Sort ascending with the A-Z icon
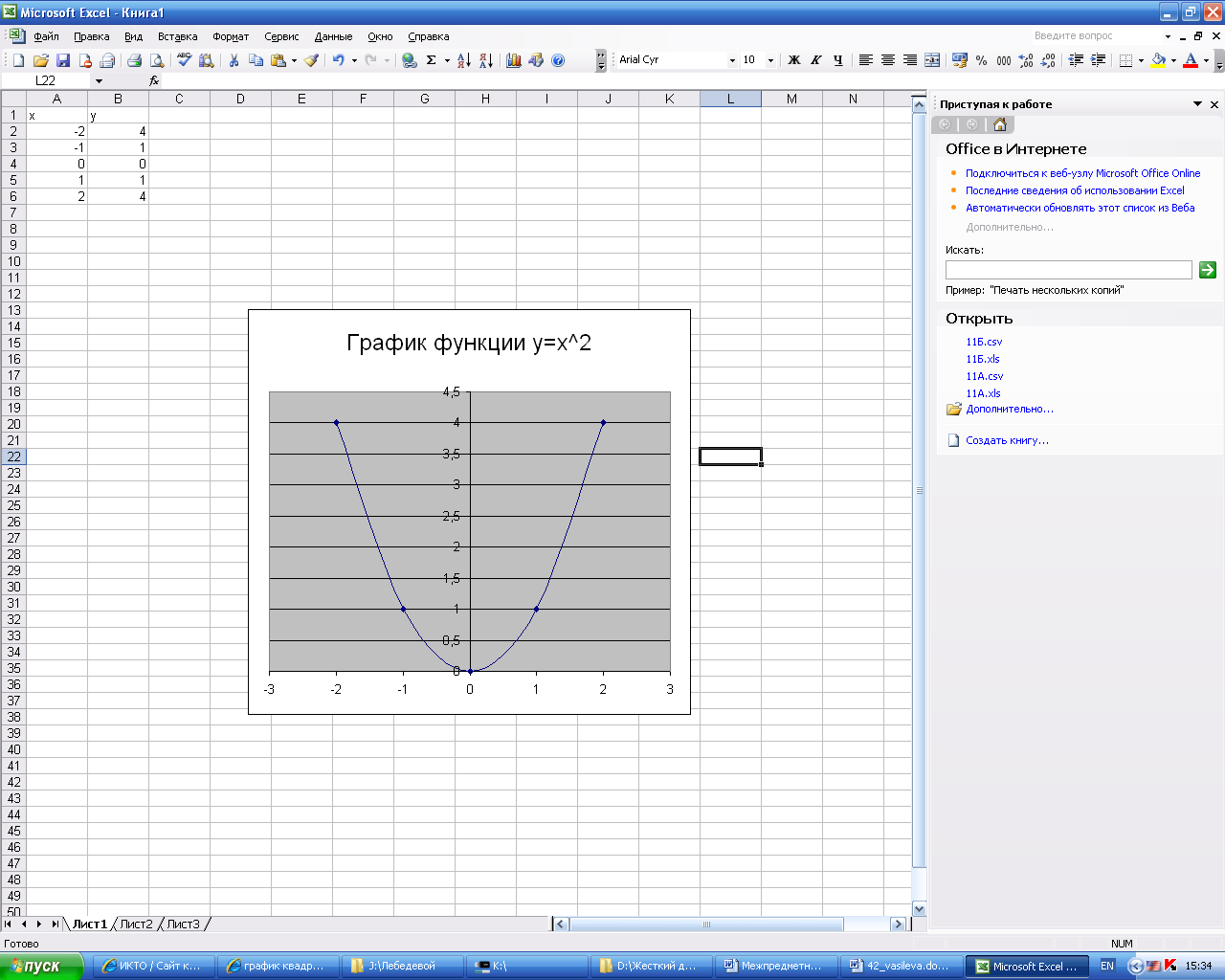This screenshot has height=980, width=1225. [x=464, y=60]
